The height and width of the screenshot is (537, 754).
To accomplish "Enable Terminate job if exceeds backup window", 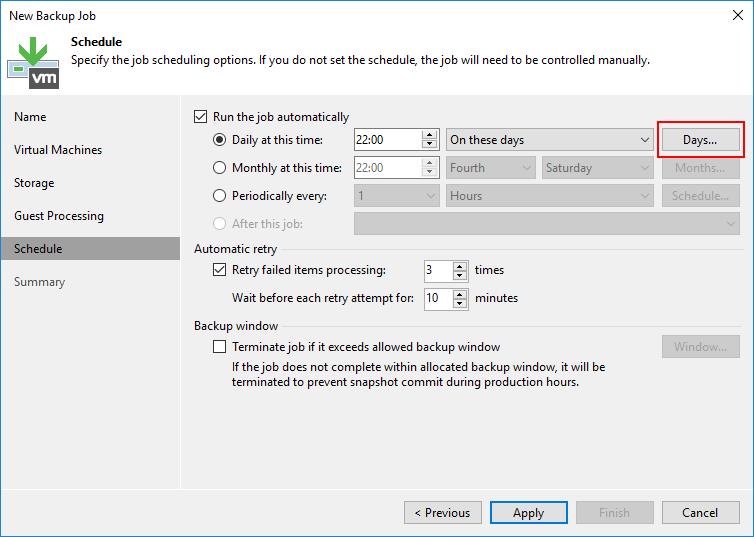I will pyautogui.click(x=220, y=347).
